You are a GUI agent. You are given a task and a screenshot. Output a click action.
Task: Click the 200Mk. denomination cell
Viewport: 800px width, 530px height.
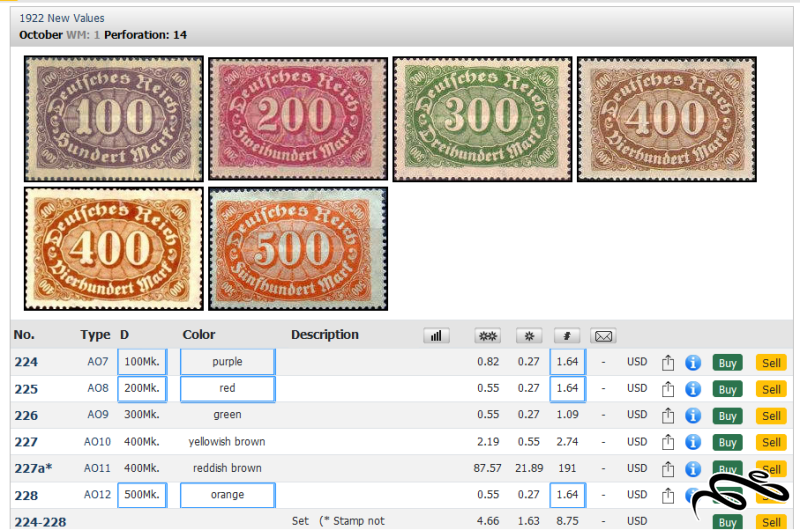click(142, 388)
